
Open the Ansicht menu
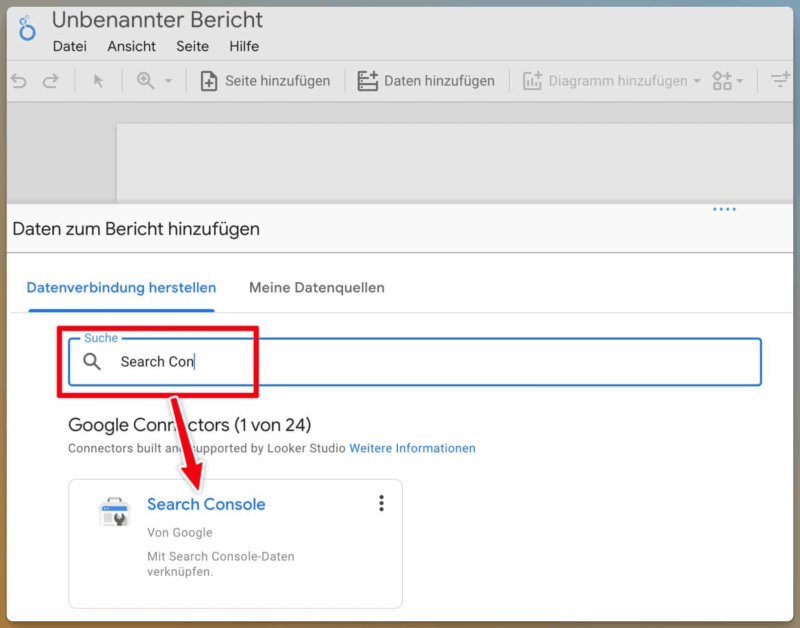click(131, 46)
